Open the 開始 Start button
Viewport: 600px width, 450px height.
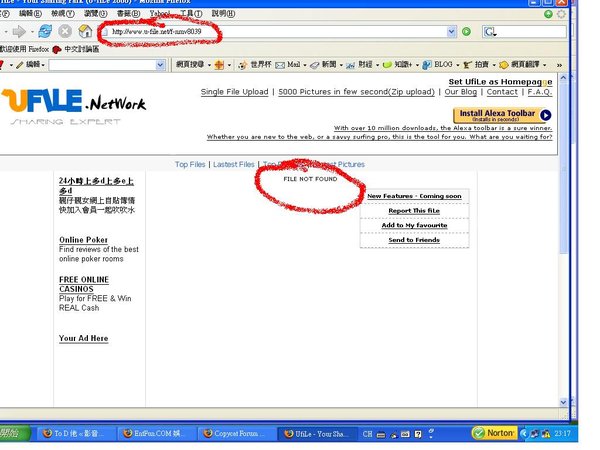coord(15,433)
